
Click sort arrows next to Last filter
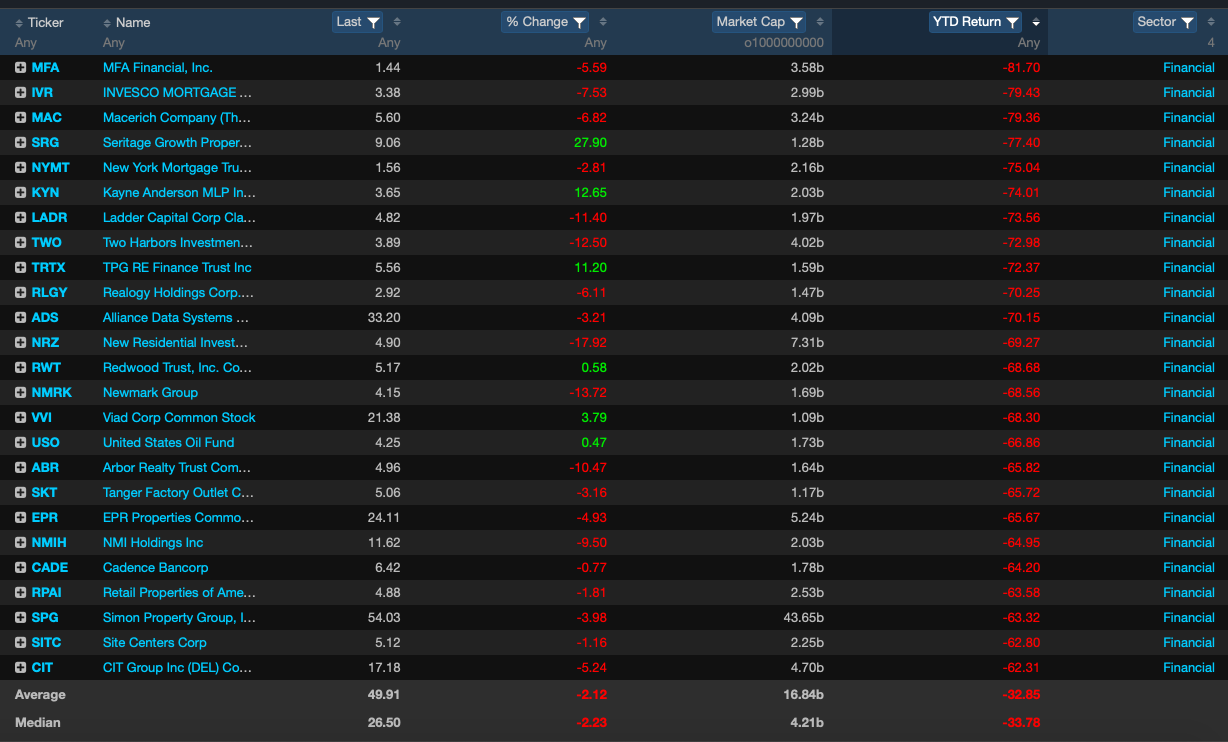396,22
